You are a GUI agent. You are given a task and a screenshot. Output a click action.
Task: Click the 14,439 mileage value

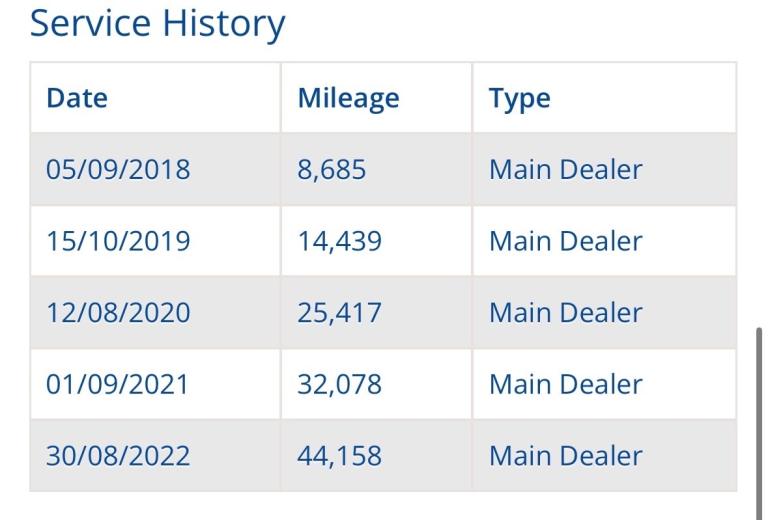(339, 241)
